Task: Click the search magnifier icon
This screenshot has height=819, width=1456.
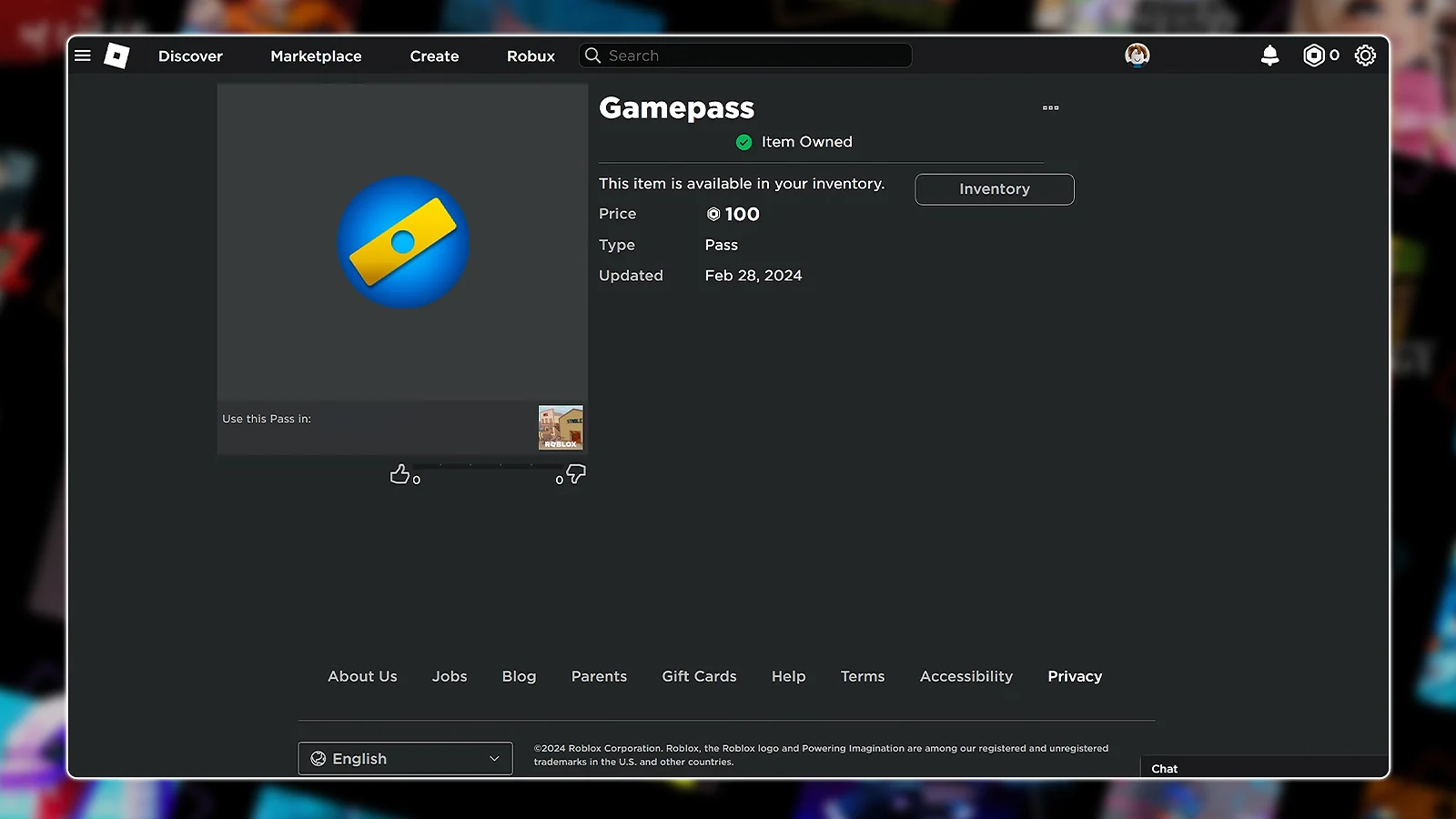Action: tap(592, 56)
